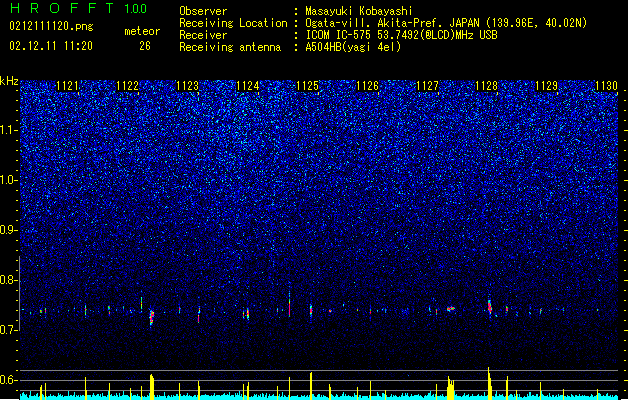Click the wide yellow power burst after 1127

(451, 388)
